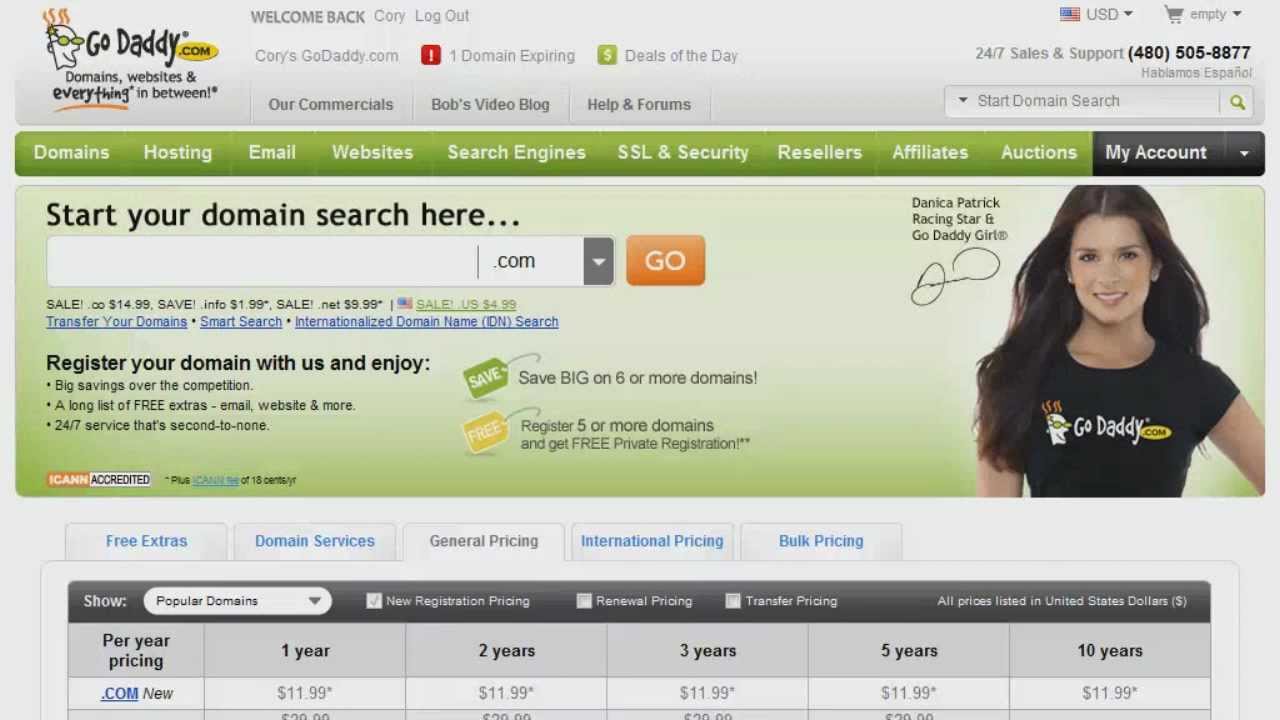Click the green Deals of the Day dollar icon

tap(607, 55)
